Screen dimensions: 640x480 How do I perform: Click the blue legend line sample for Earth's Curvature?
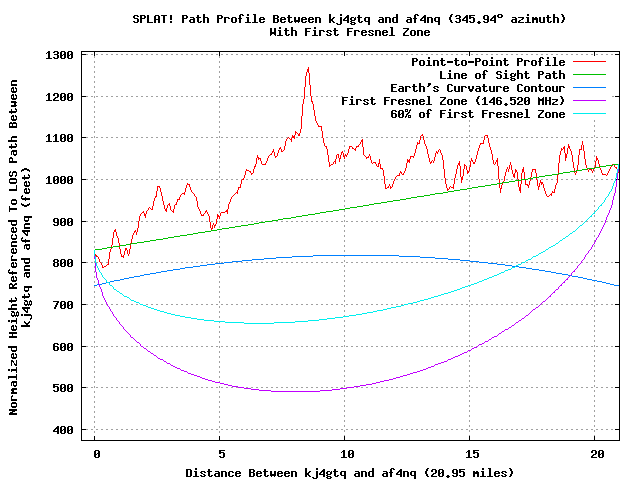pyautogui.click(x=589, y=88)
